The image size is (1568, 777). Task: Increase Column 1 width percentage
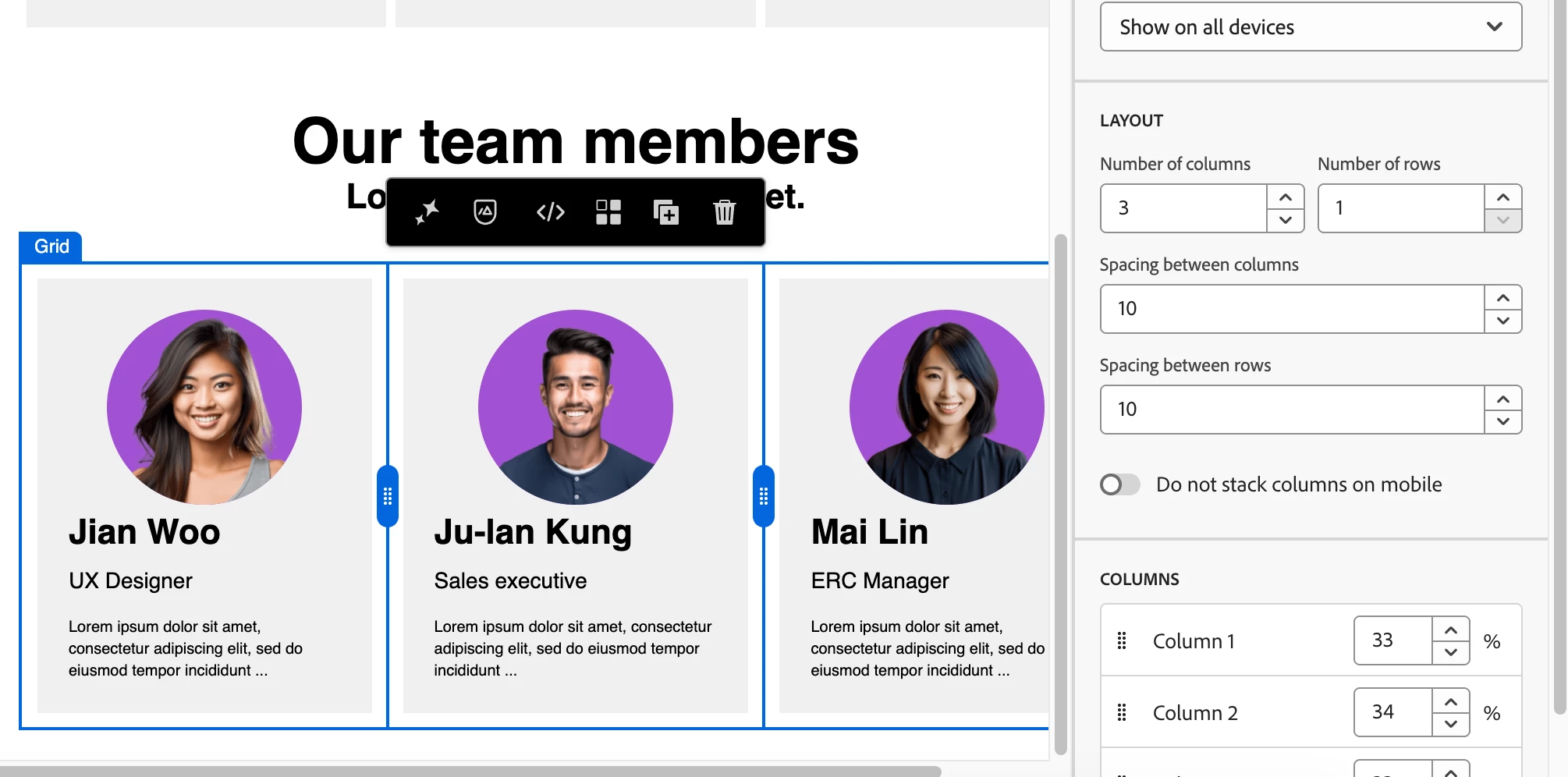point(1451,630)
